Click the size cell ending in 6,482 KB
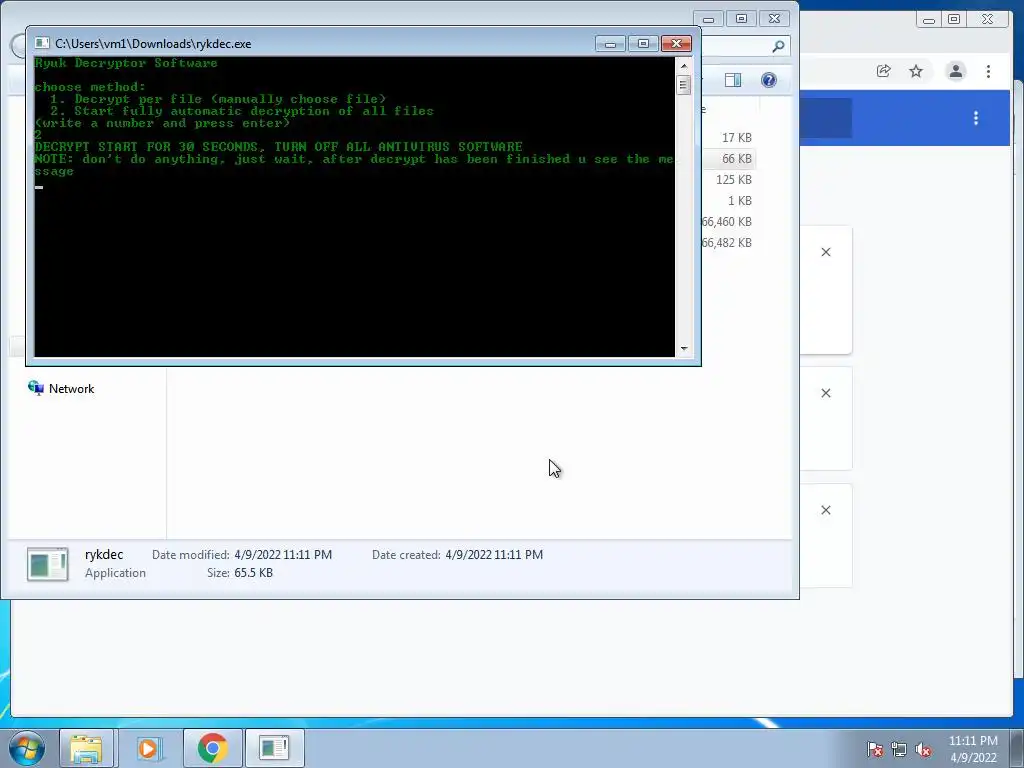The width and height of the screenshot is (1024, 768). pyautogui.click(x=727, y=242)
